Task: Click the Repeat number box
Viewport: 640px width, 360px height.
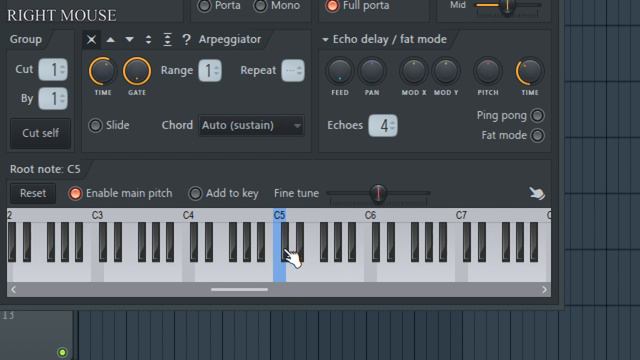Action: point(293,71)
